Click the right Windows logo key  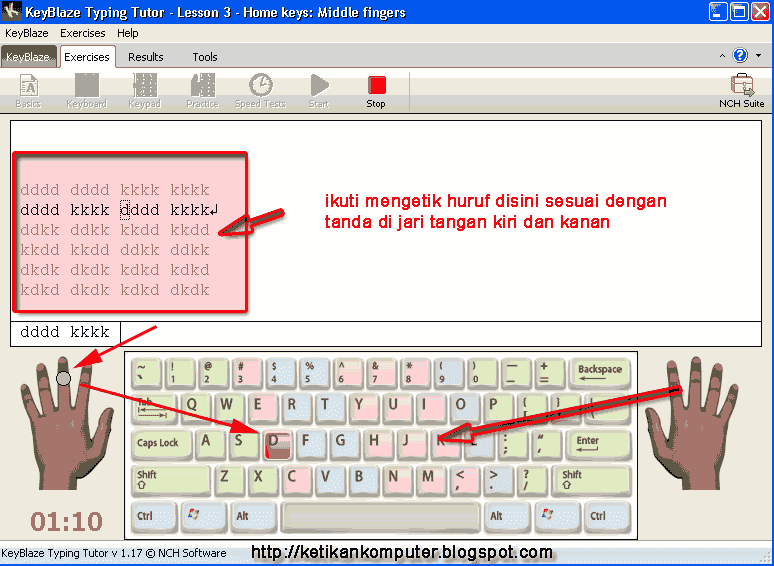click(557, 517)
